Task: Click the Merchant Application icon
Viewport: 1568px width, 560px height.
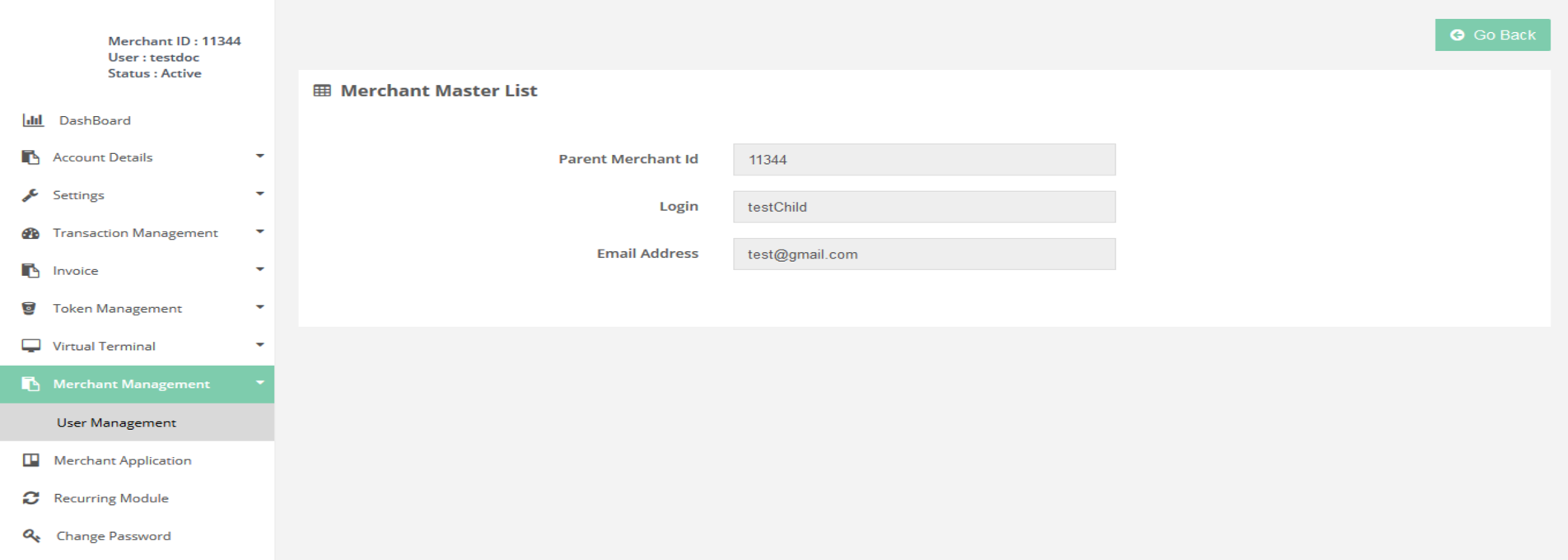Action: tap(31, 460)
